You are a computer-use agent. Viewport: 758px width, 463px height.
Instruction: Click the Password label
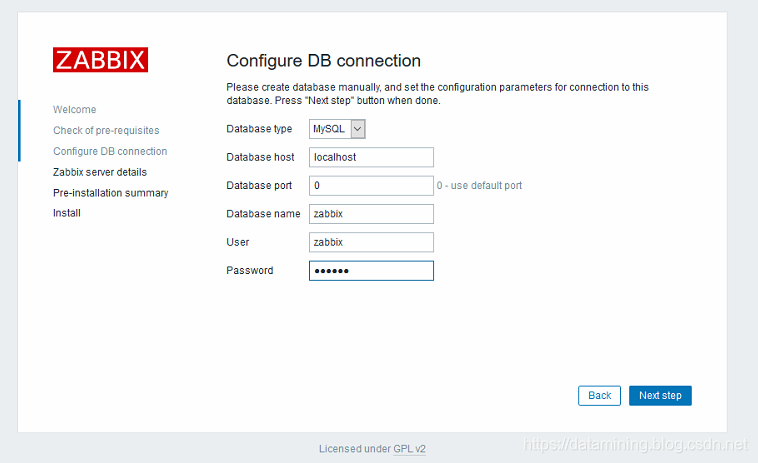[x=250, y=271]
